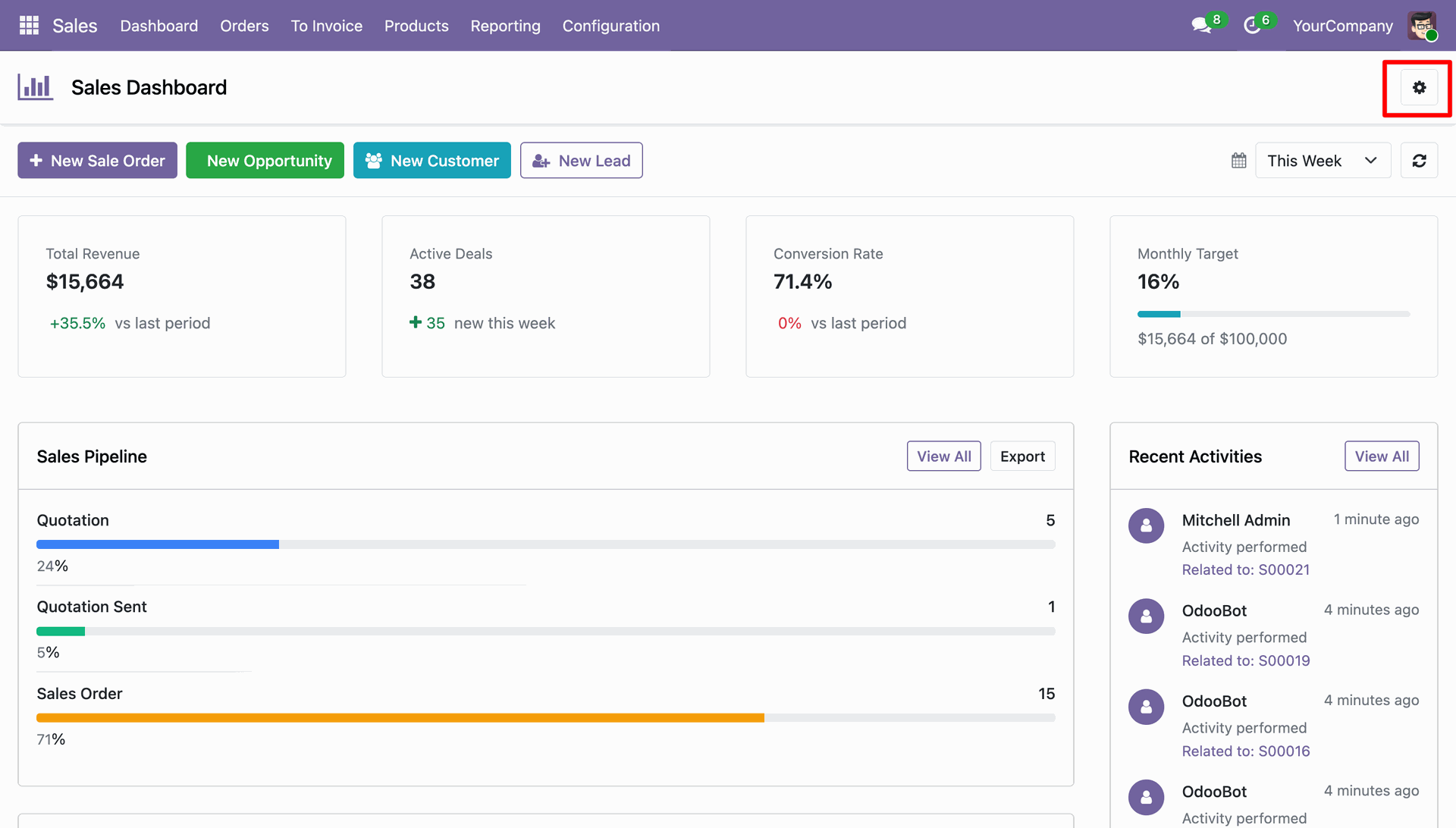Export the Sales Pipeline
Screen dimensions: 1456x828
1022,456
